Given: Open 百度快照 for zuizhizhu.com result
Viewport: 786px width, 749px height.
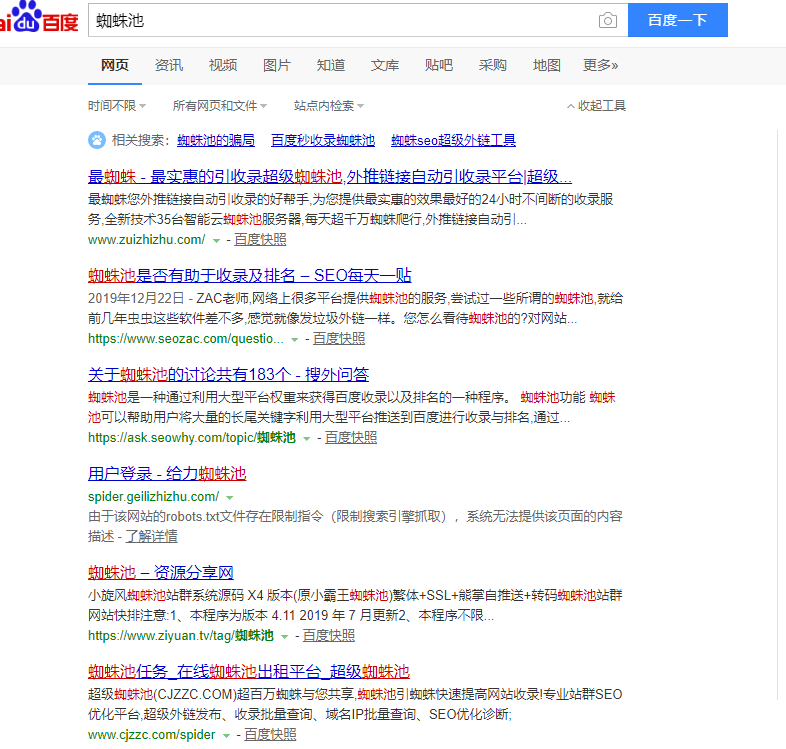Looking at the screenshot, I should [x=260, y=240].
